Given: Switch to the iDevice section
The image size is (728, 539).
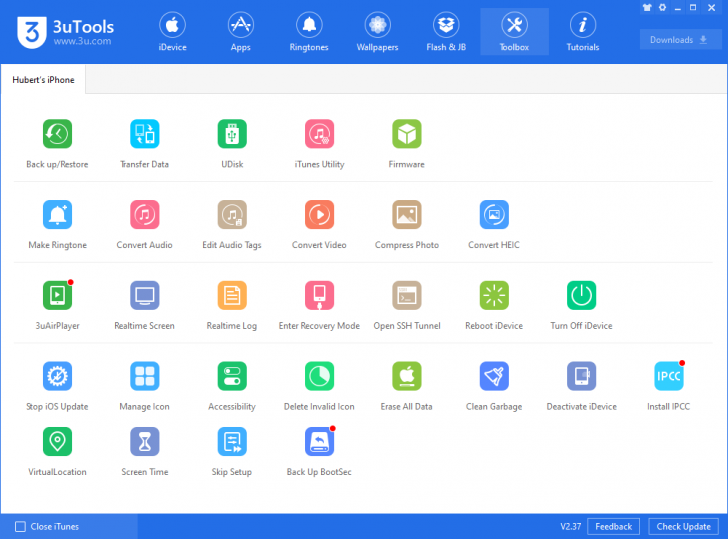Looking at the screenshot, I should point(172,32).
